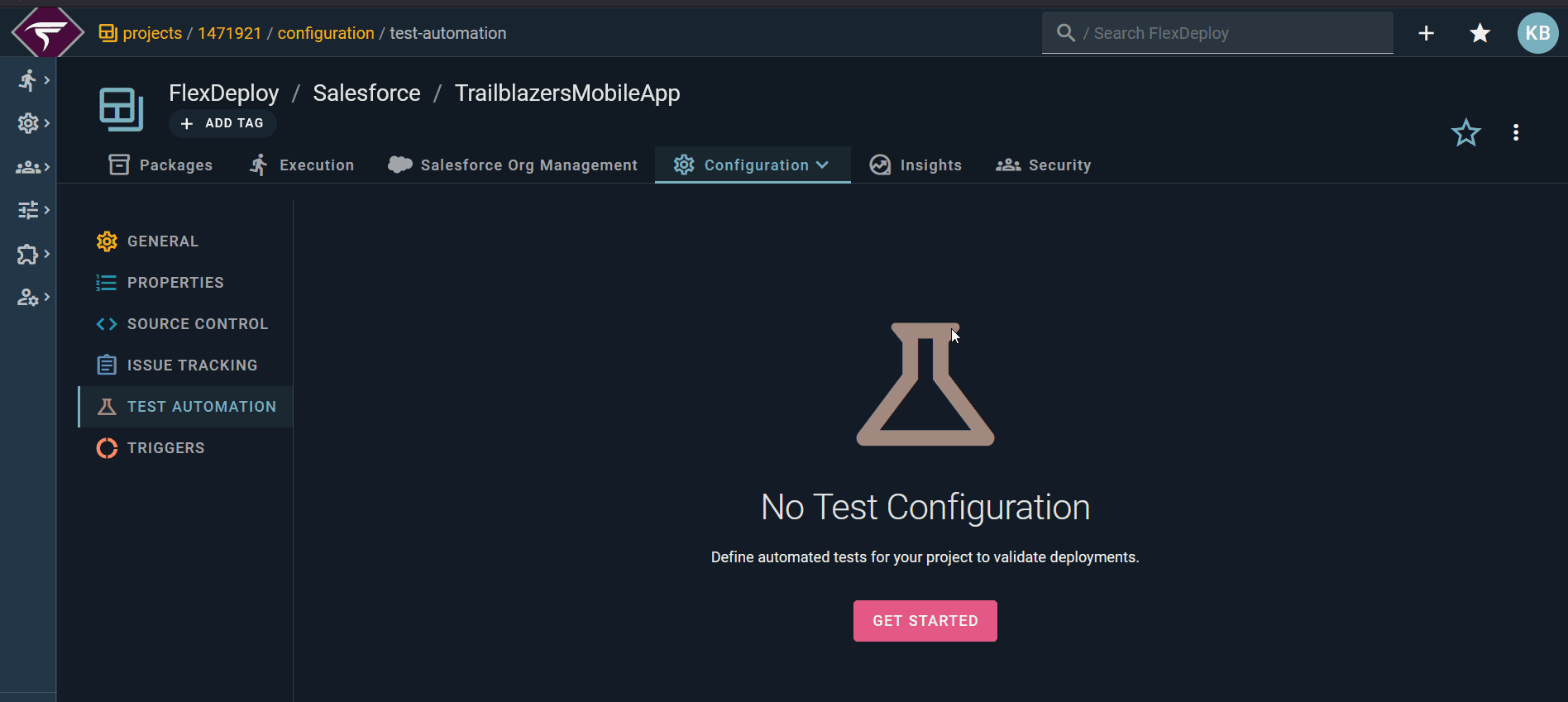Switch to the Packages tab

160,165
